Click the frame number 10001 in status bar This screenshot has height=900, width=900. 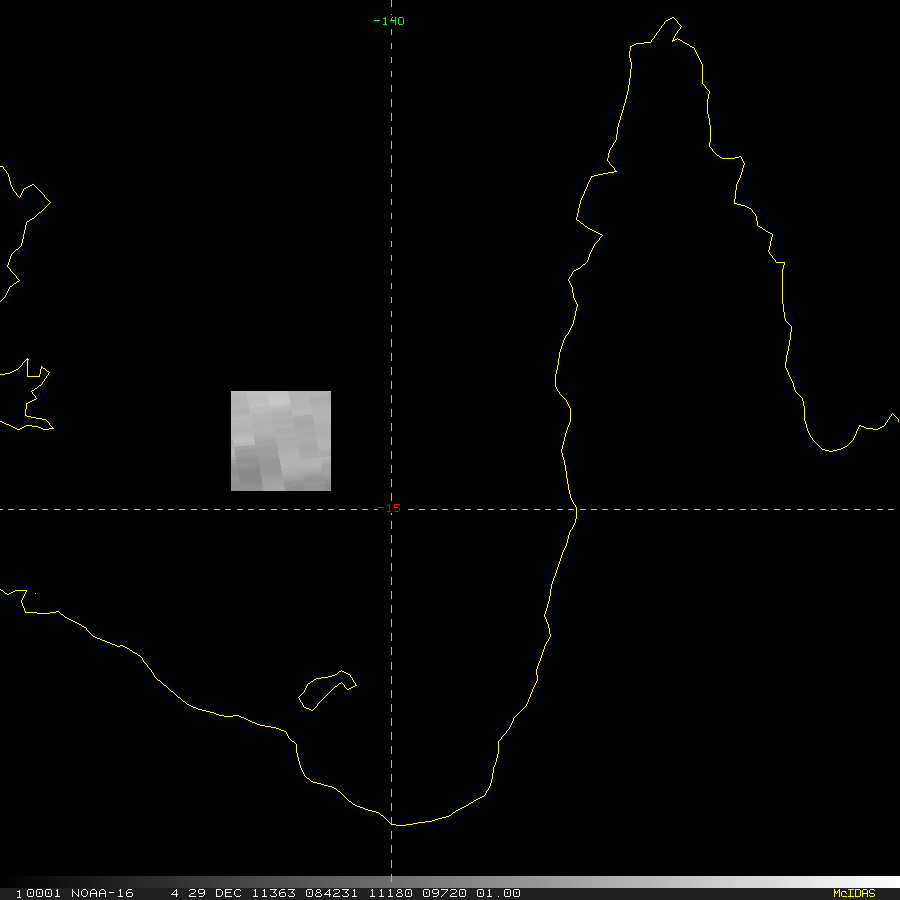point(37,893)
